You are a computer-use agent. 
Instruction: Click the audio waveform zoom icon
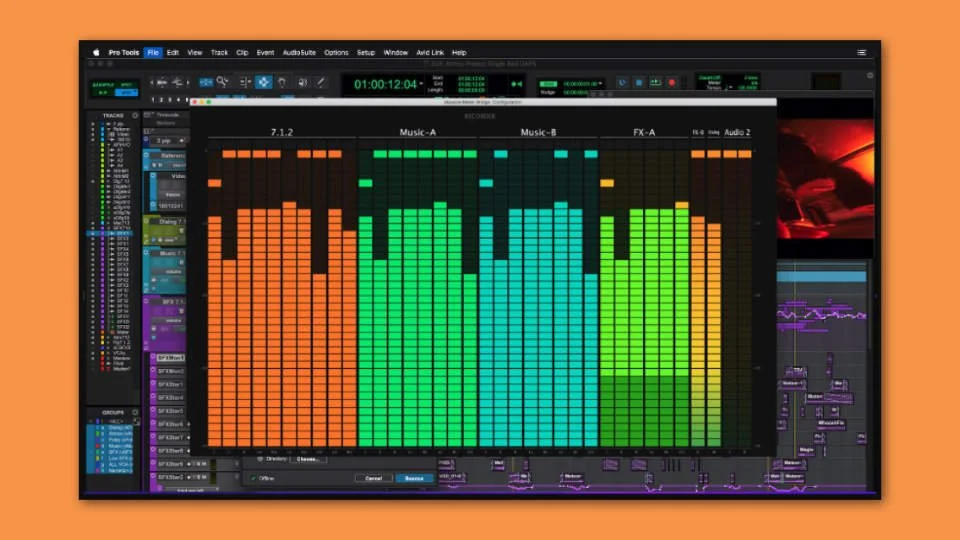[x=162, y=82]
